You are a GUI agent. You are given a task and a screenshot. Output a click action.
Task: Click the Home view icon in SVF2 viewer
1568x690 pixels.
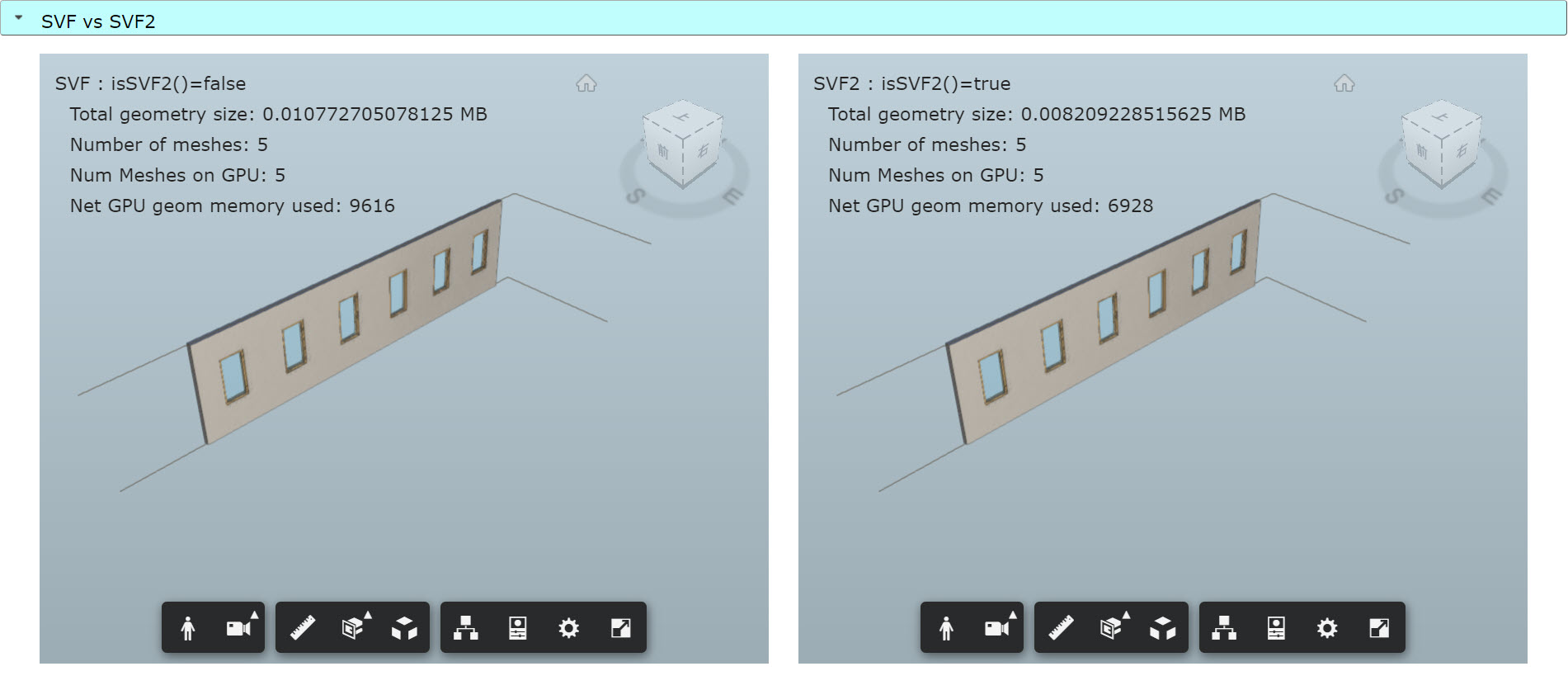click(x=1345, y=83)
